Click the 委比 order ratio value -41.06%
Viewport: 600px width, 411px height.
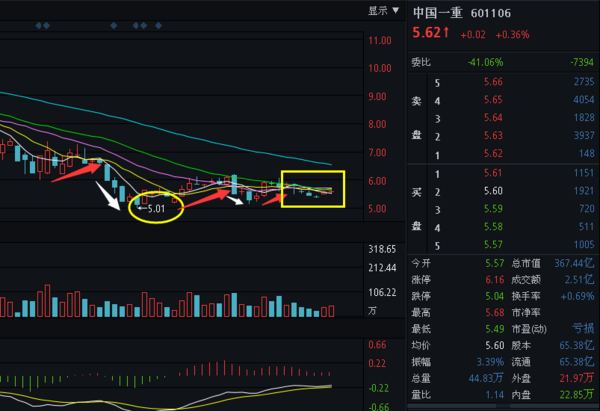484,61
